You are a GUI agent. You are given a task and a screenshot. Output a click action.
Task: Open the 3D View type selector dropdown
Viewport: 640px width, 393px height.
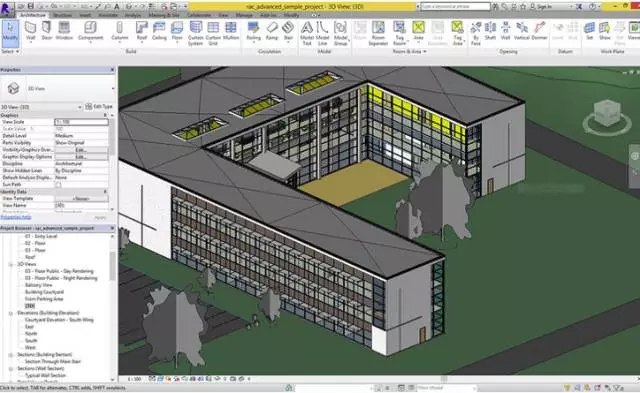58,89
